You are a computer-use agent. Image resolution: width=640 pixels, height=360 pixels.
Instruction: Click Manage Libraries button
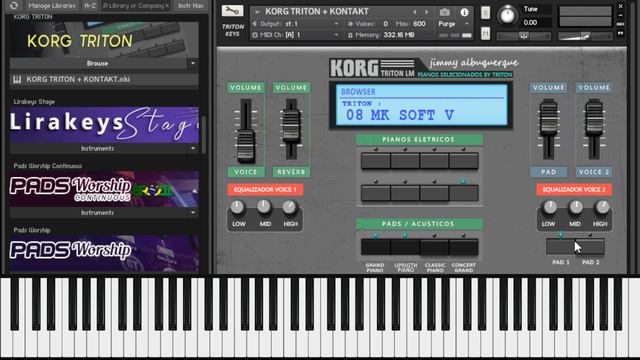click(52, 5)
